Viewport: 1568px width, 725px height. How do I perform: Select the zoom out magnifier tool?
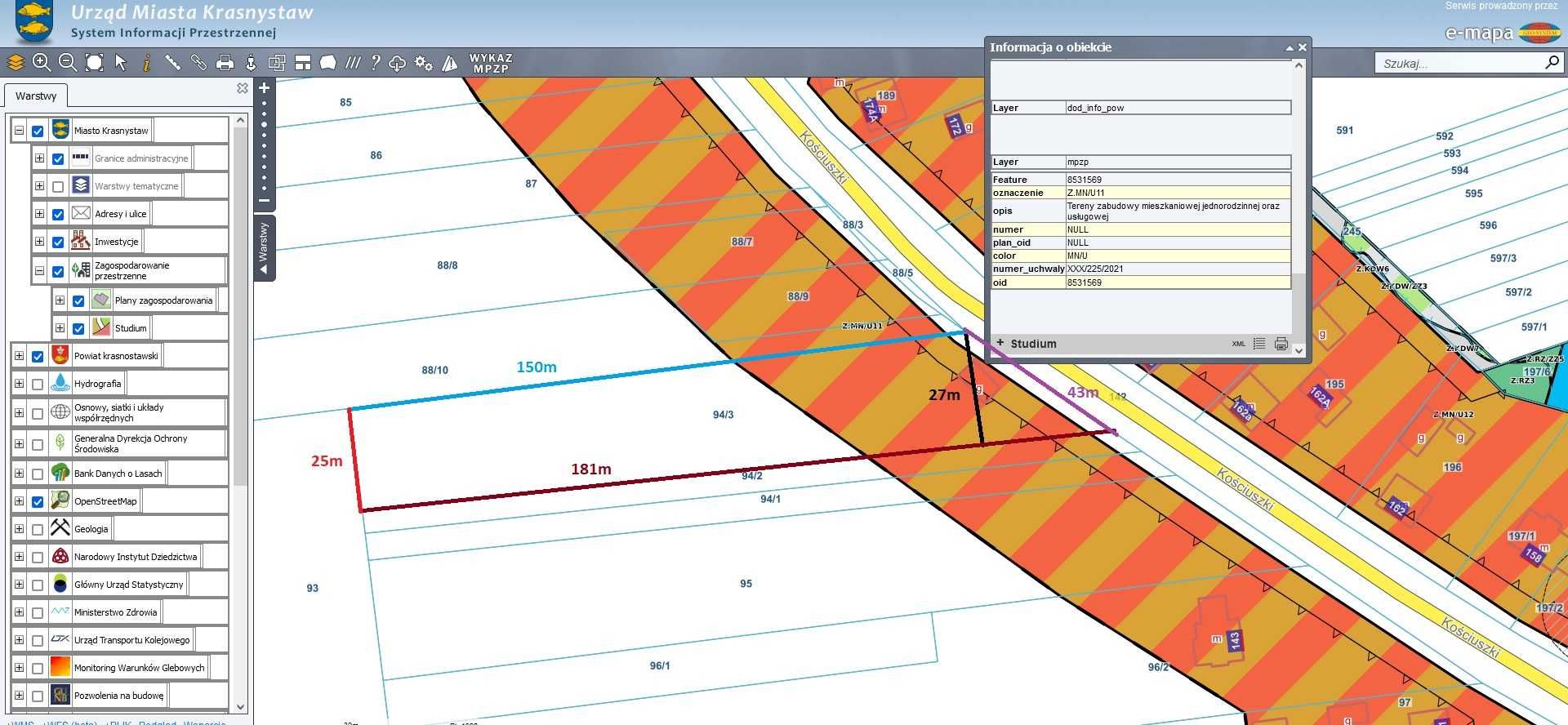click(68, 62)
